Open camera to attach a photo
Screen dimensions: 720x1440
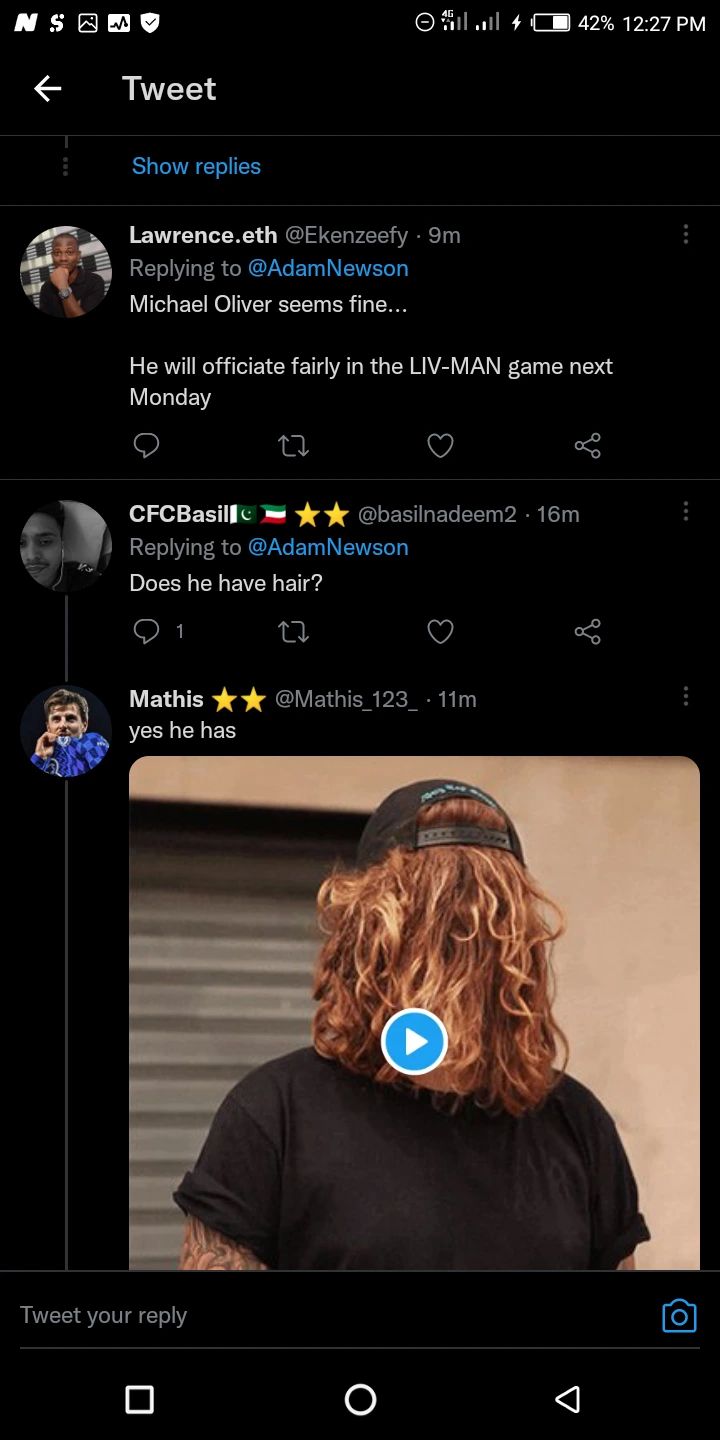click(x=679, y=1316)
